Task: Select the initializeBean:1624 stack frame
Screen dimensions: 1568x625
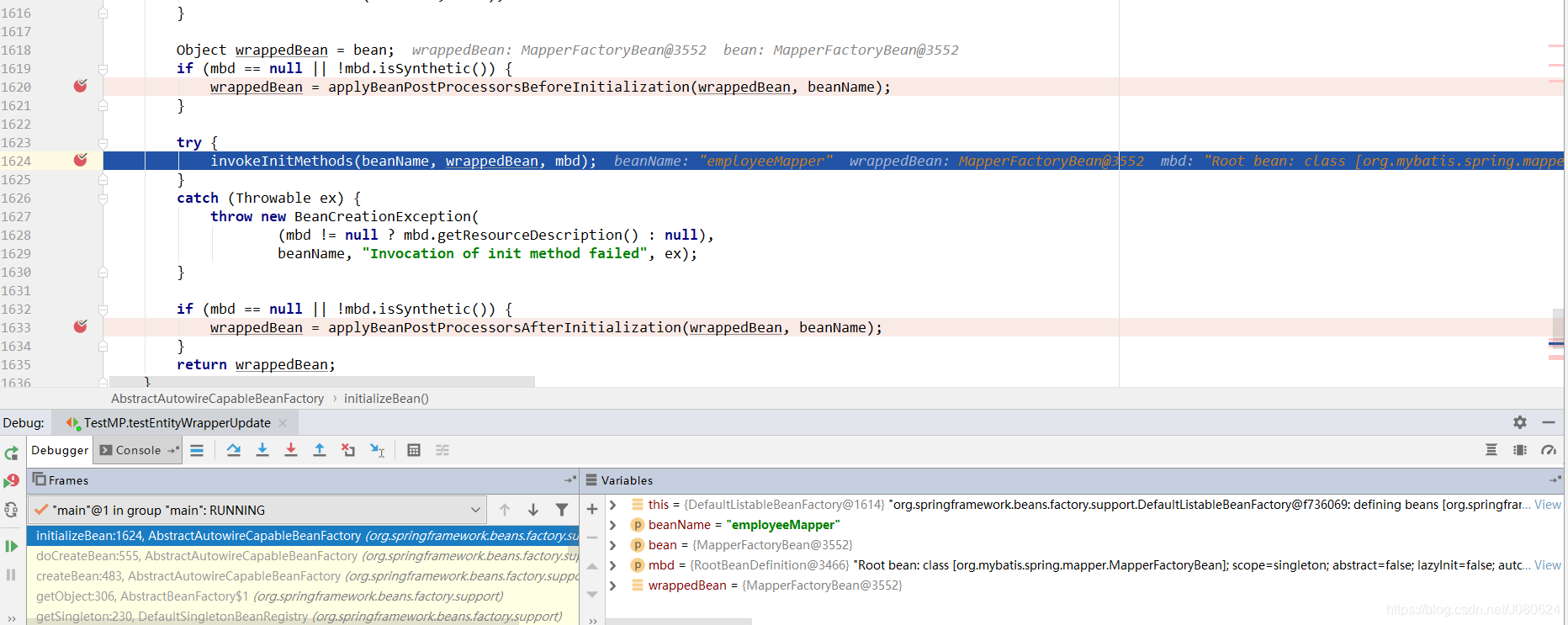Action: 303,536
